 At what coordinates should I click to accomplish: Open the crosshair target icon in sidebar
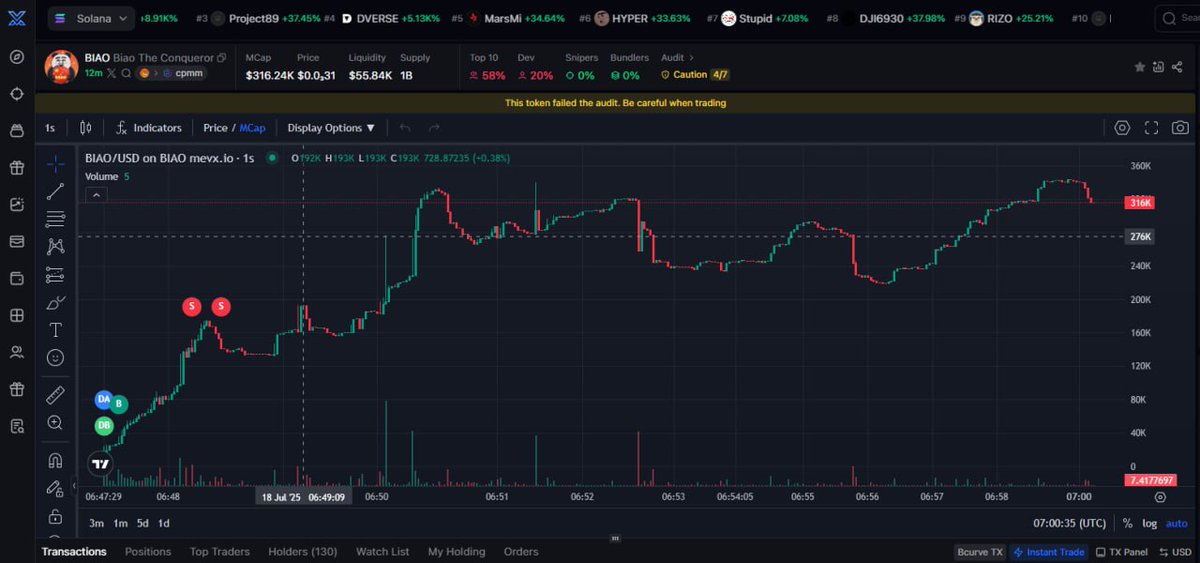[x=17, y=93]
